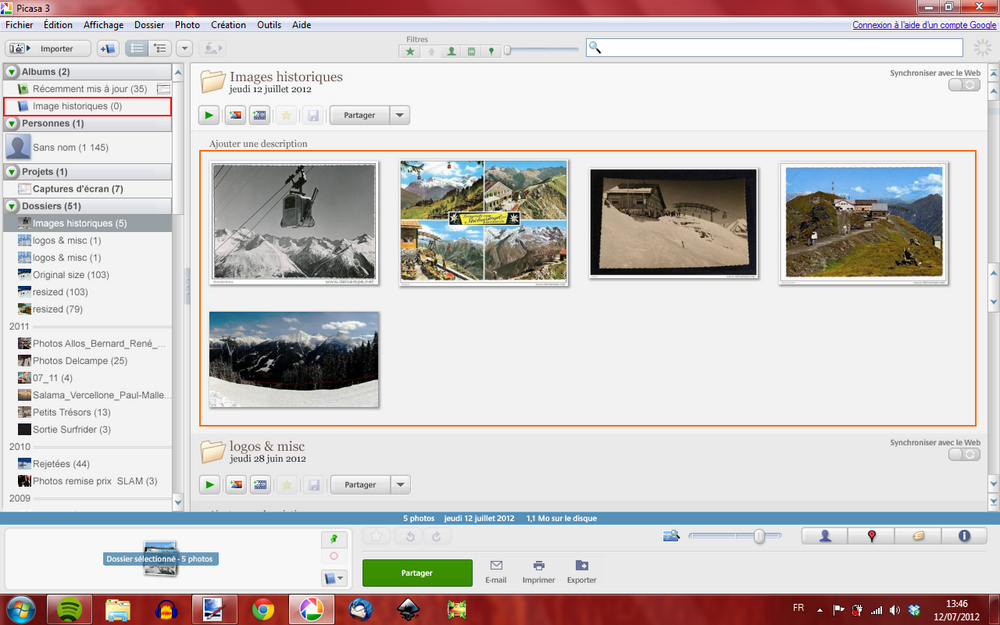This screenshot has height=625, width=1000.
Task: Open the Outils menu
Action: point(269,25)
